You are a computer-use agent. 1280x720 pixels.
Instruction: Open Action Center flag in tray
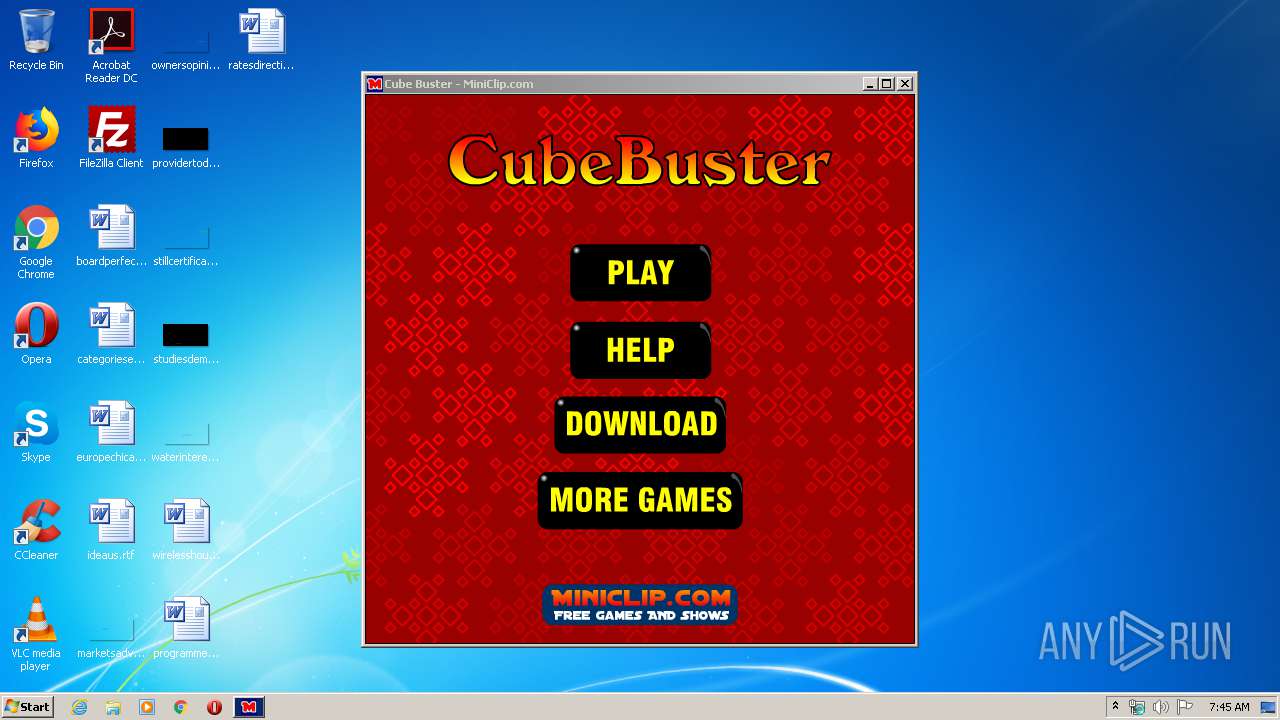(1185, 707)
